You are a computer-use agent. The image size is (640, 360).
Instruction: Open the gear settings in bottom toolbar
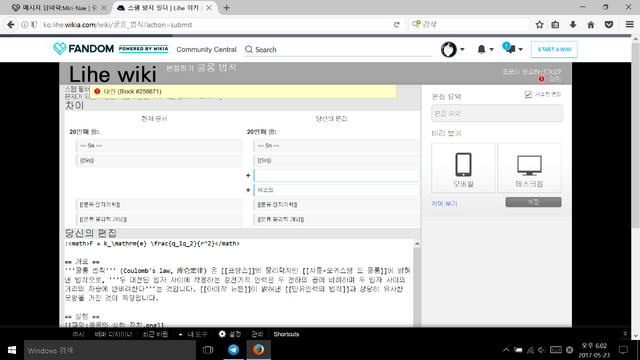pos(230,334)
